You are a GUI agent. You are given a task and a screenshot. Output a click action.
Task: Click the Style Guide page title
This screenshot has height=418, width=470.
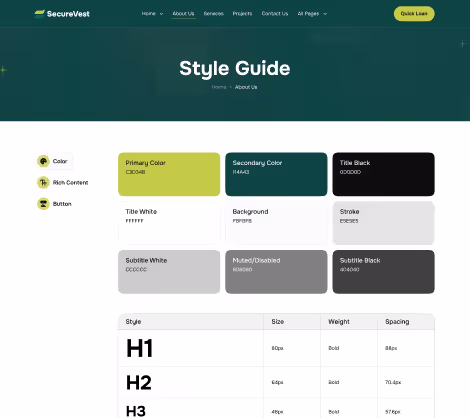point(235,68)
